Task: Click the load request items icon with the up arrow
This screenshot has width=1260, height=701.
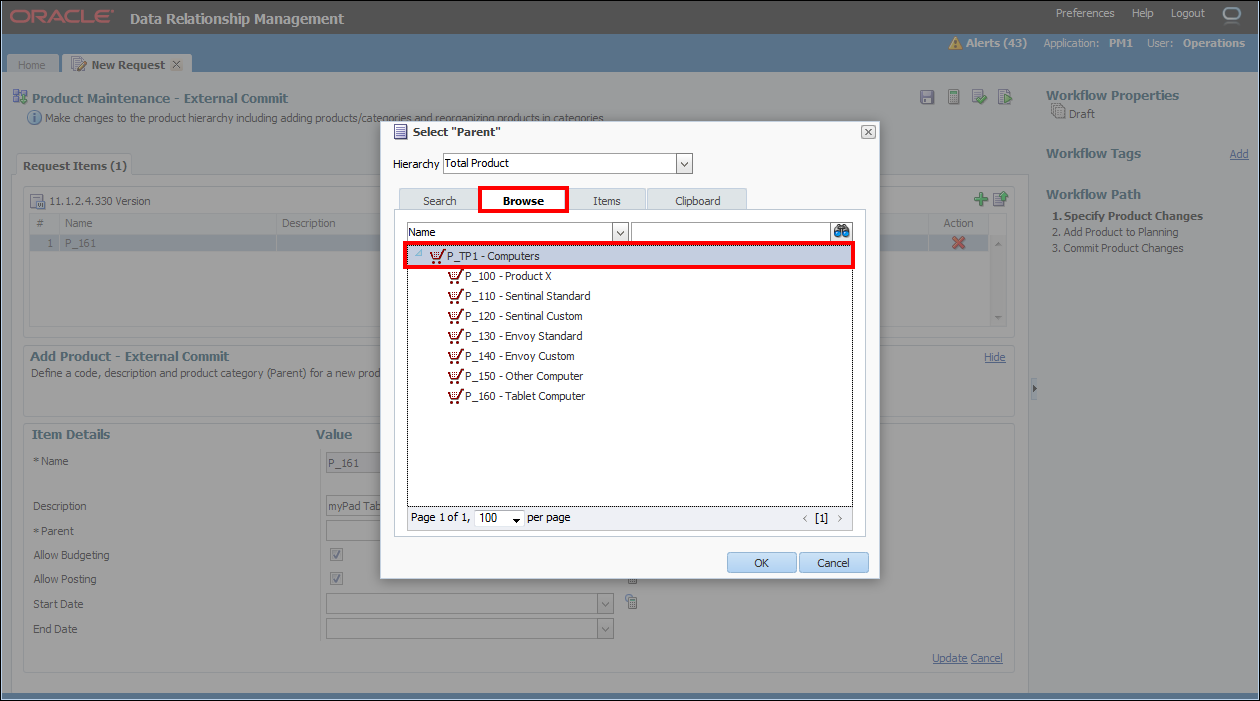Action: pos(1000,200)
